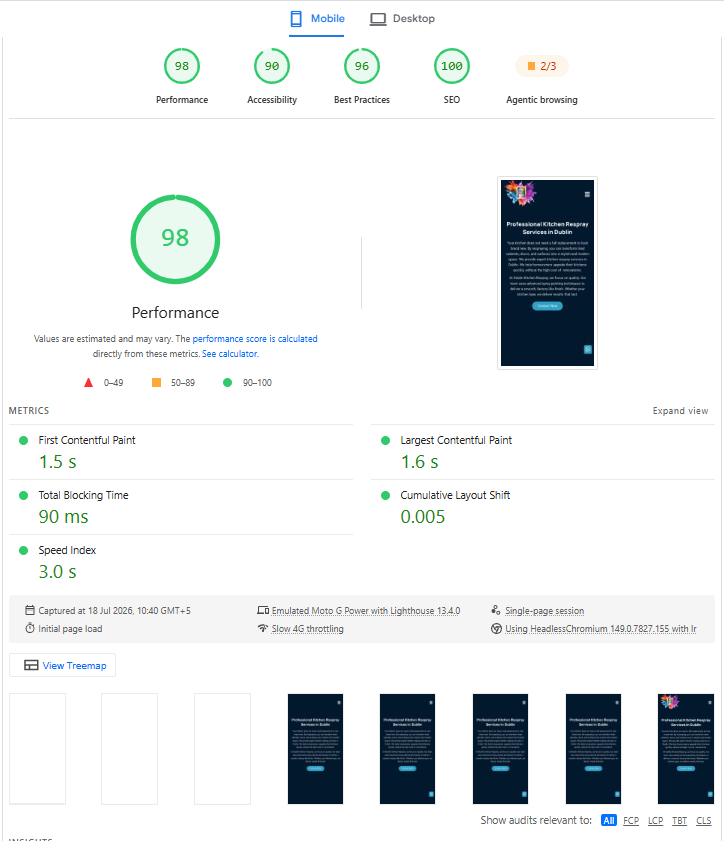Click the 90 ms blocking time value
This screenshot has height=841, width=724.
point(63,517)
